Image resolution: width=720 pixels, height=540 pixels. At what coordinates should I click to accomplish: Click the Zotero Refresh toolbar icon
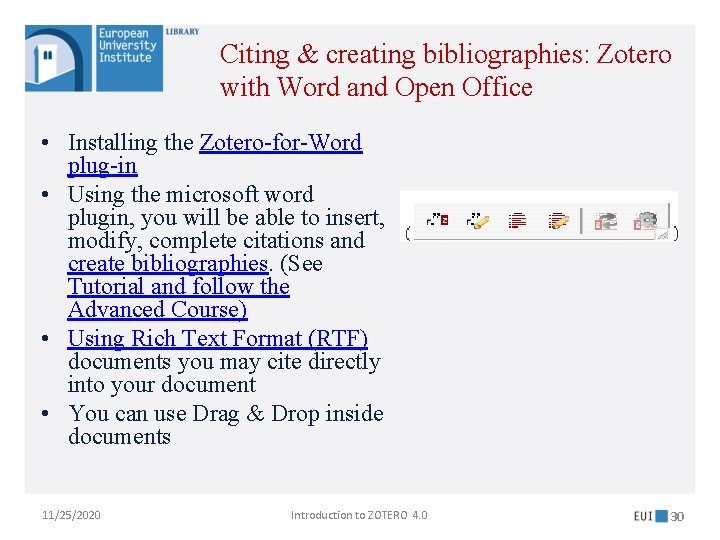pyautogui.click(x=606, y=221)
